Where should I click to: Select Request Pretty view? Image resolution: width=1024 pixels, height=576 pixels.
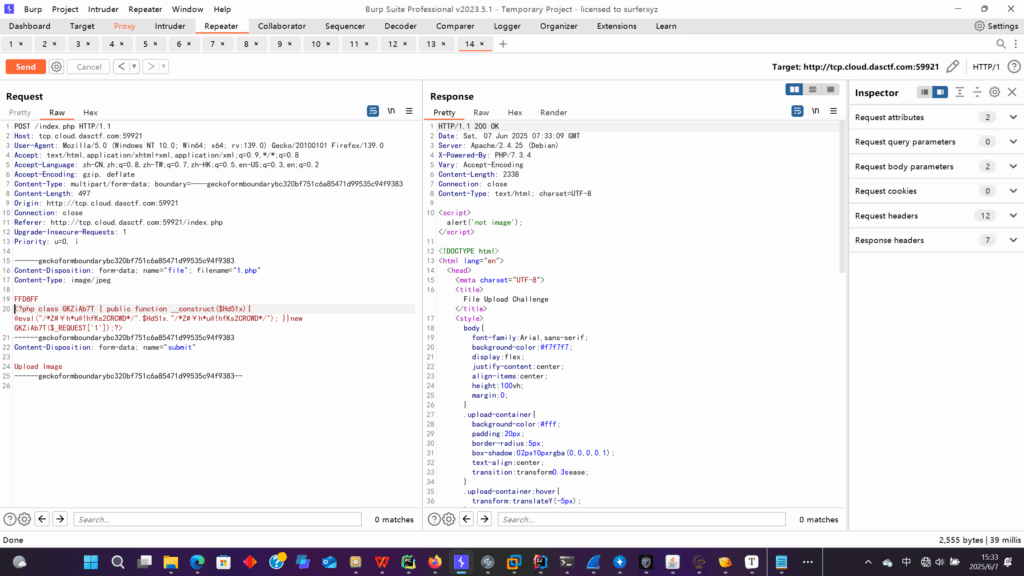point(20,112)
